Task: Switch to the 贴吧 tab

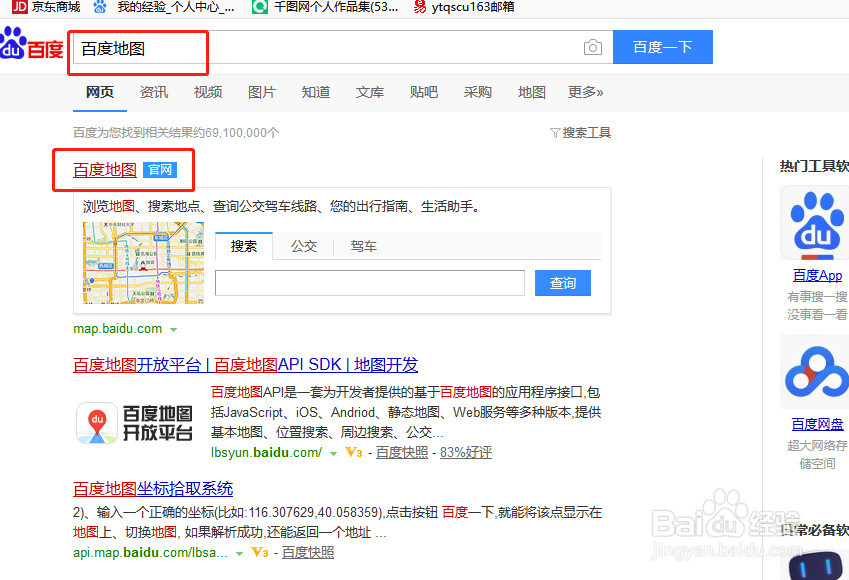Action: (x=423, y=92)
